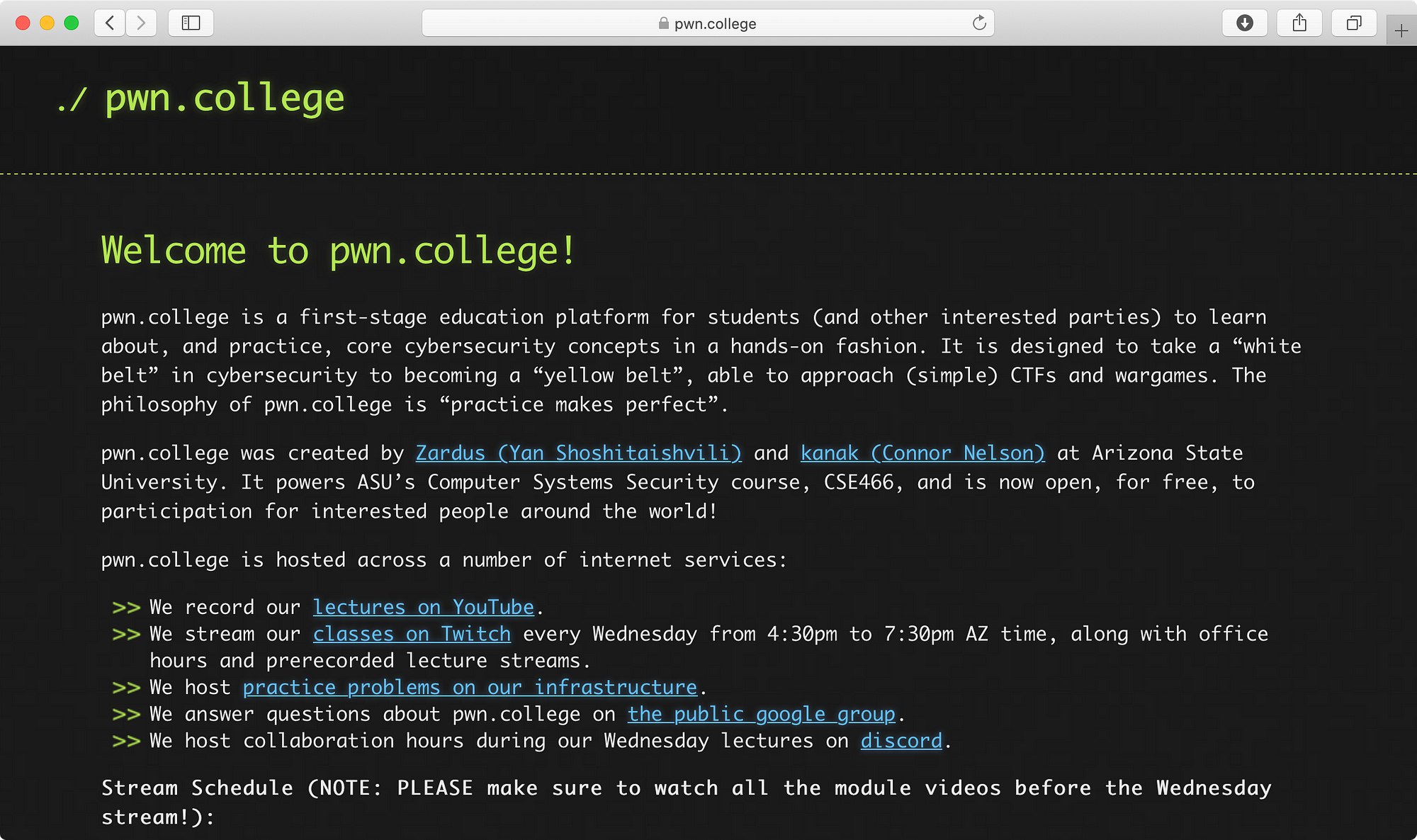Show all tabs overview icon
This screenshot has height=840, width=1417.
(x=1354, y=23)
